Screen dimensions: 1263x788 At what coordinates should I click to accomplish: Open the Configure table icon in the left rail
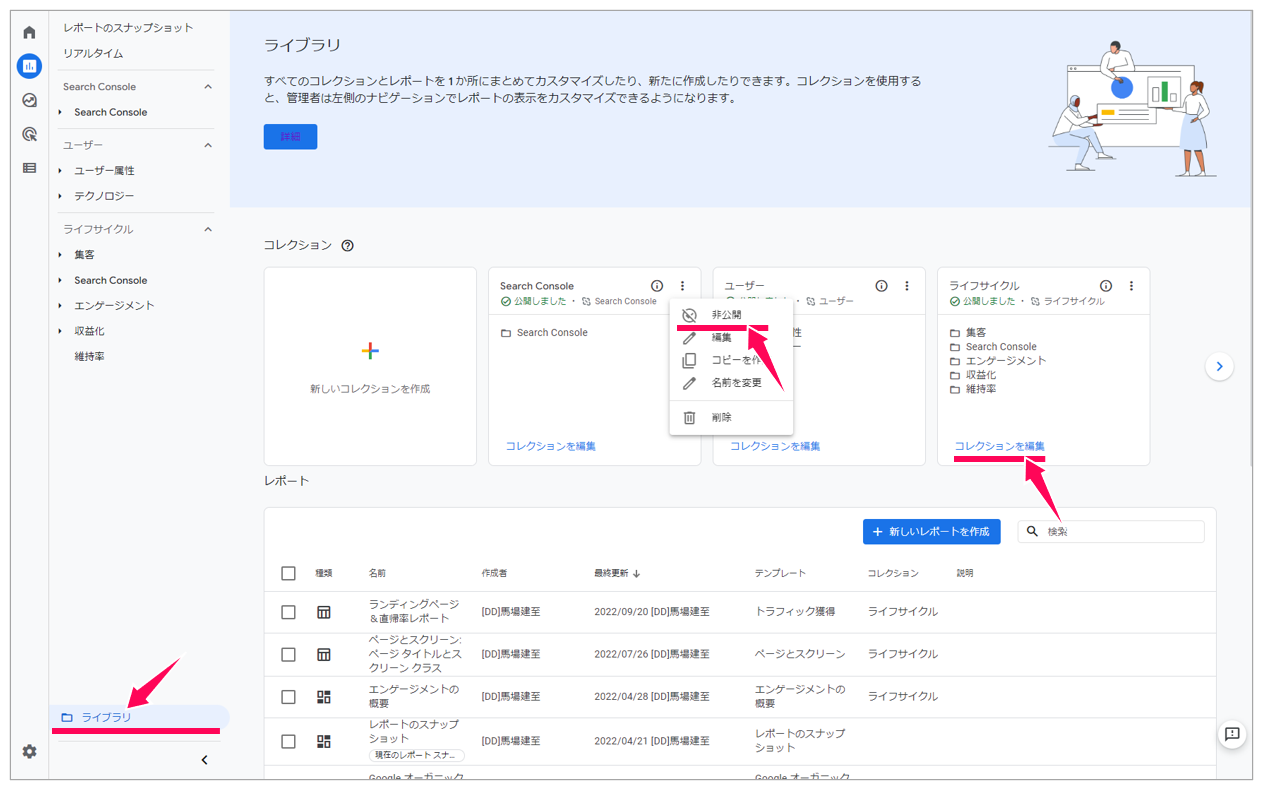pyautogui.click(x=29, y=168)
